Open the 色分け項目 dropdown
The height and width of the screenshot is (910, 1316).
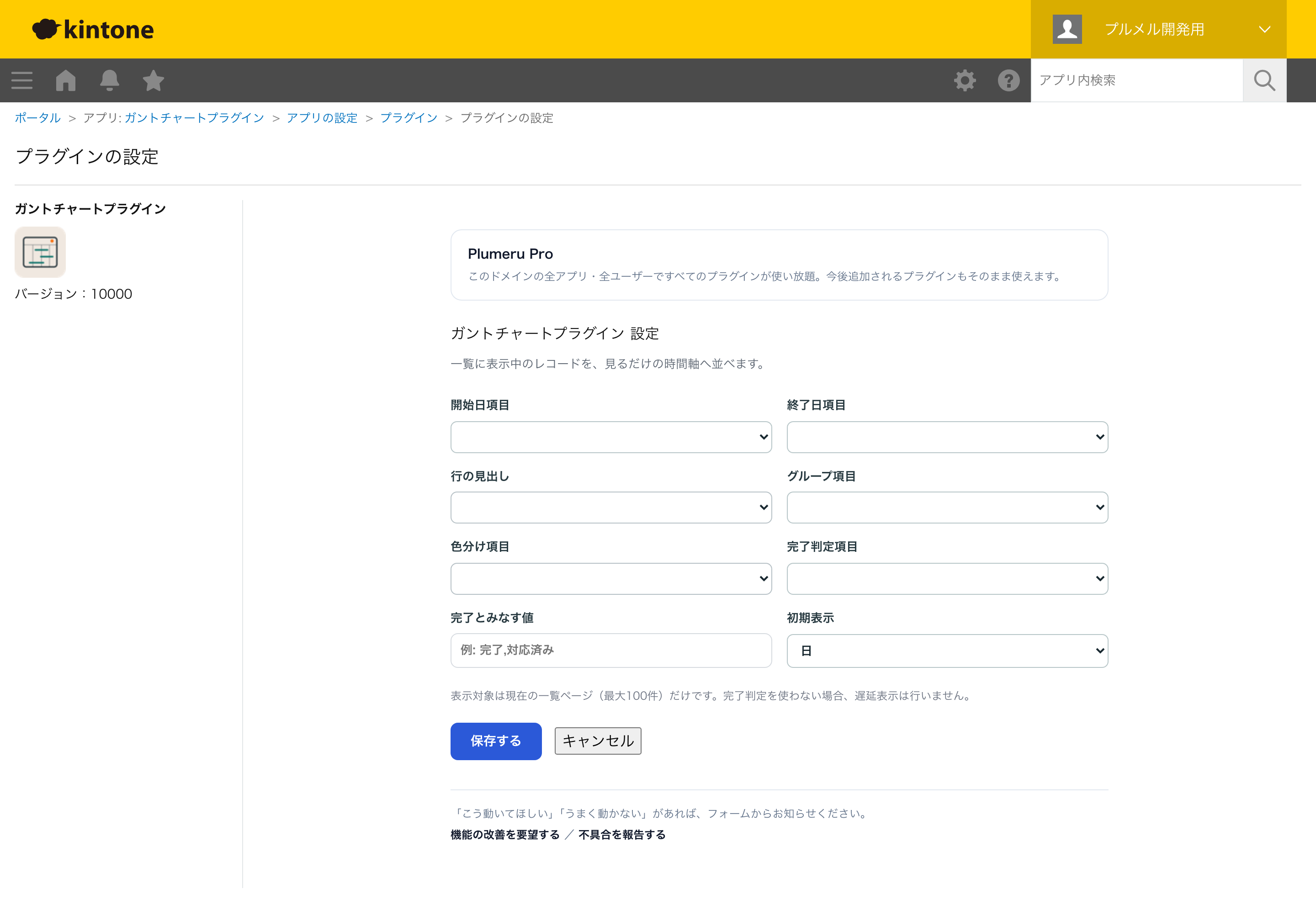pyautogui.click(x=610, y=579)
